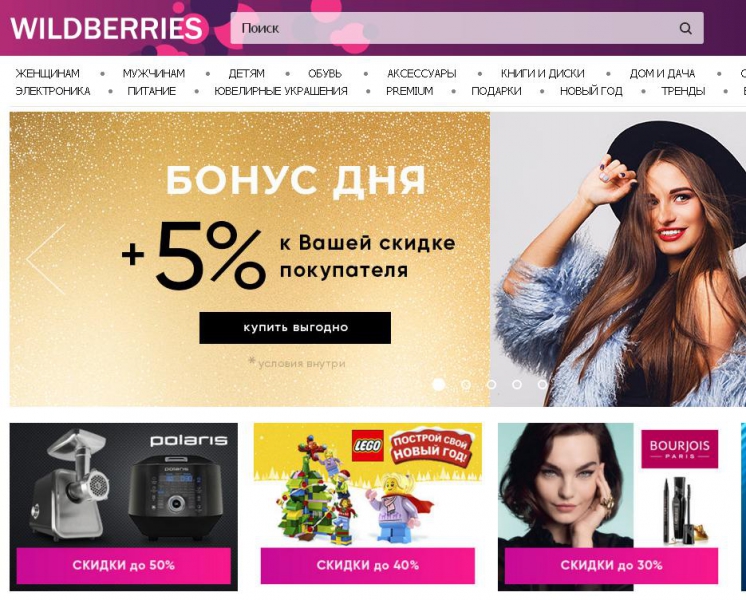Go to previous banner with left arrow
Screen dimensions: 746x600
[x=46, y=259]
